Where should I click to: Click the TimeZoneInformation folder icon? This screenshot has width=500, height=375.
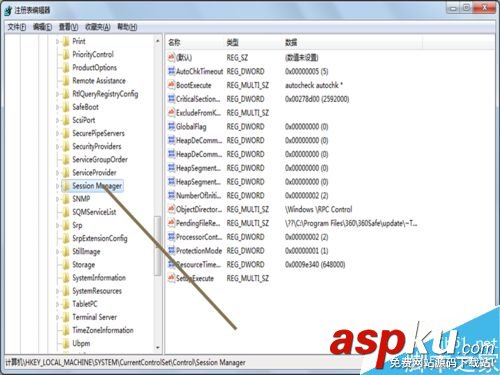66,330
